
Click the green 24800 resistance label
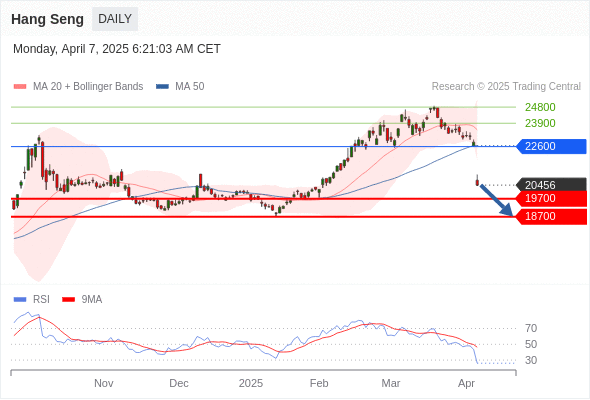point(540,107)
